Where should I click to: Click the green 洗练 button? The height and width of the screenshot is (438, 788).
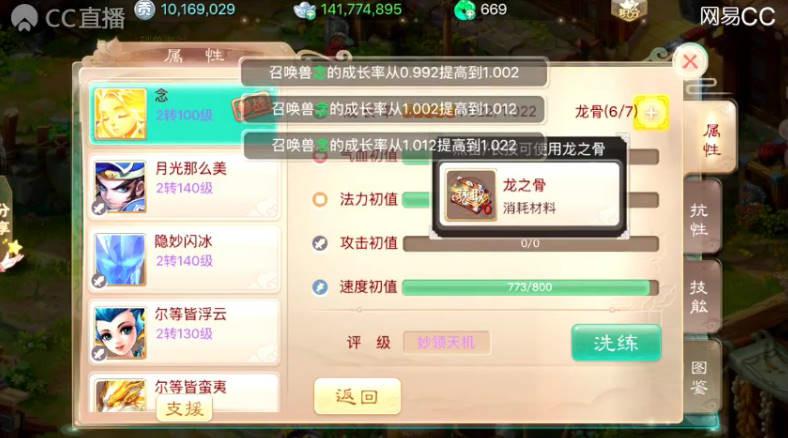(x=616, y=343)
